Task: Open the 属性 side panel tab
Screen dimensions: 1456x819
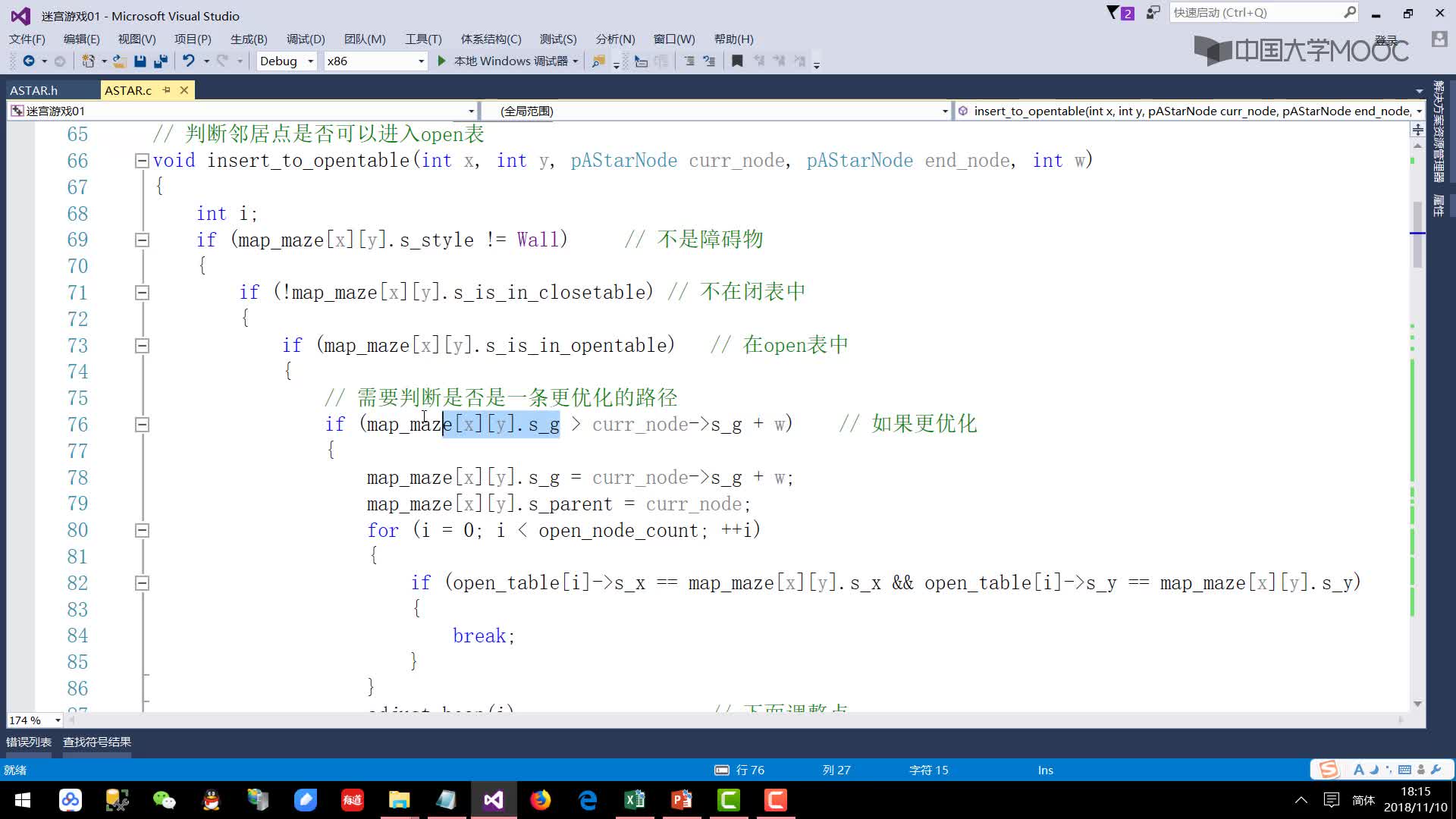Action: click(x=1439, y=205)
